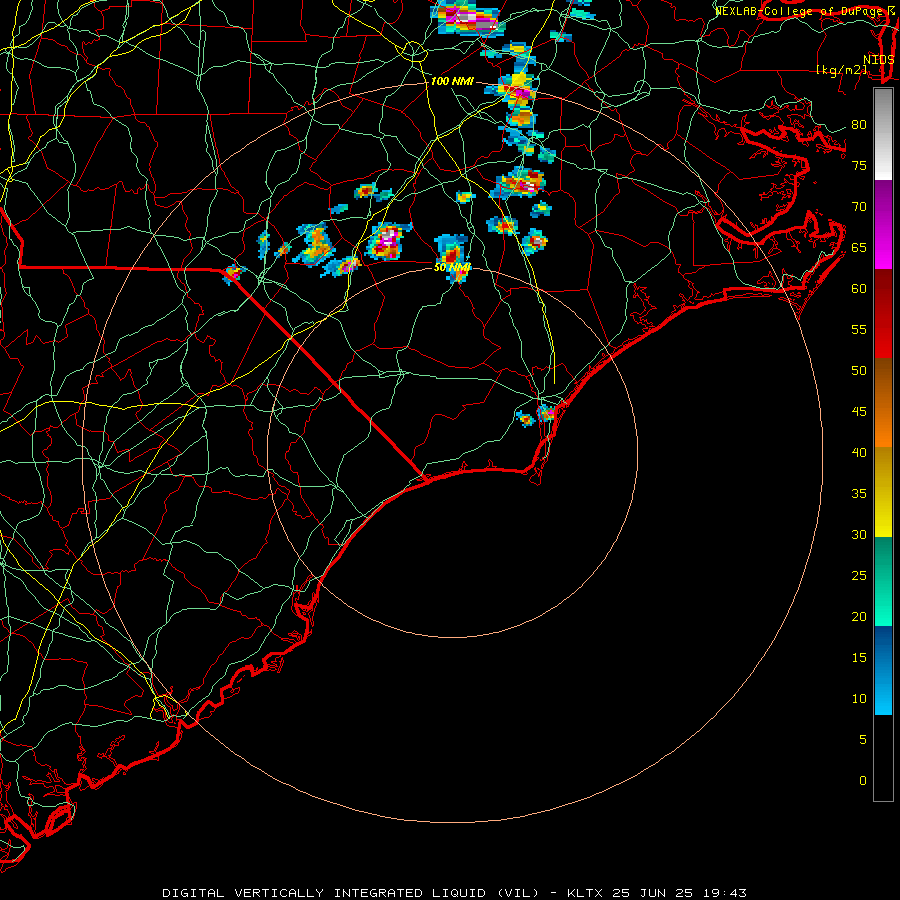Select the green segment of color scale
This screenshot has width=900, height=900.
[883, 581]
